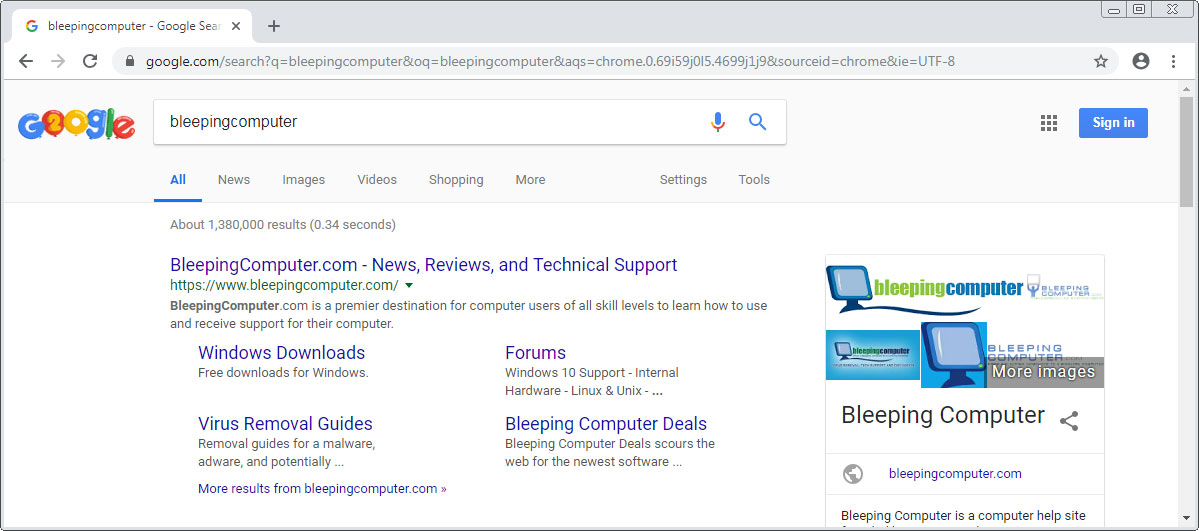Image resolution: width=1199 pixels, height=531 pixels.
Task: Open the Bleeping Computer Deals sitelink
Action: (606, 424)
